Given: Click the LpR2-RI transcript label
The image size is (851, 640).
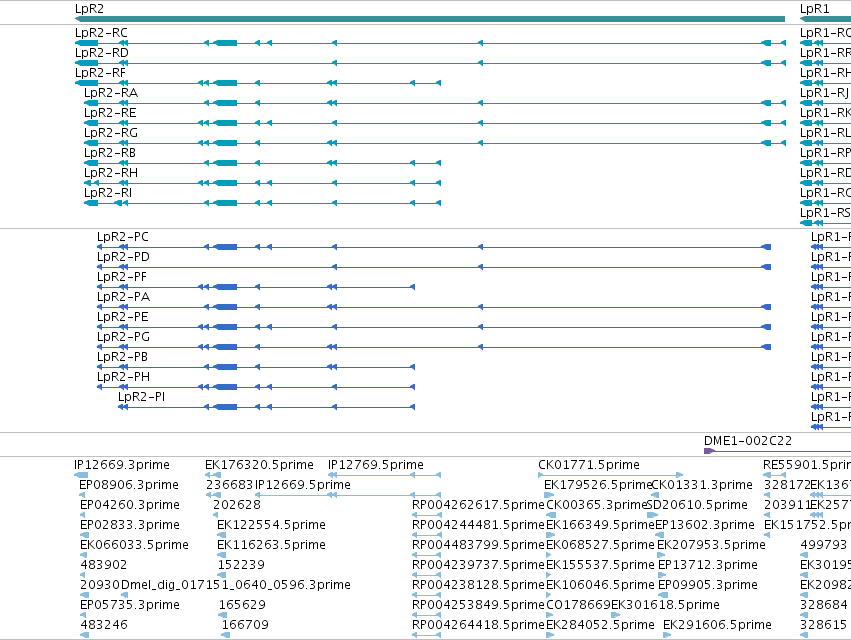Looking at the screenshot, I should coord(107,193).
